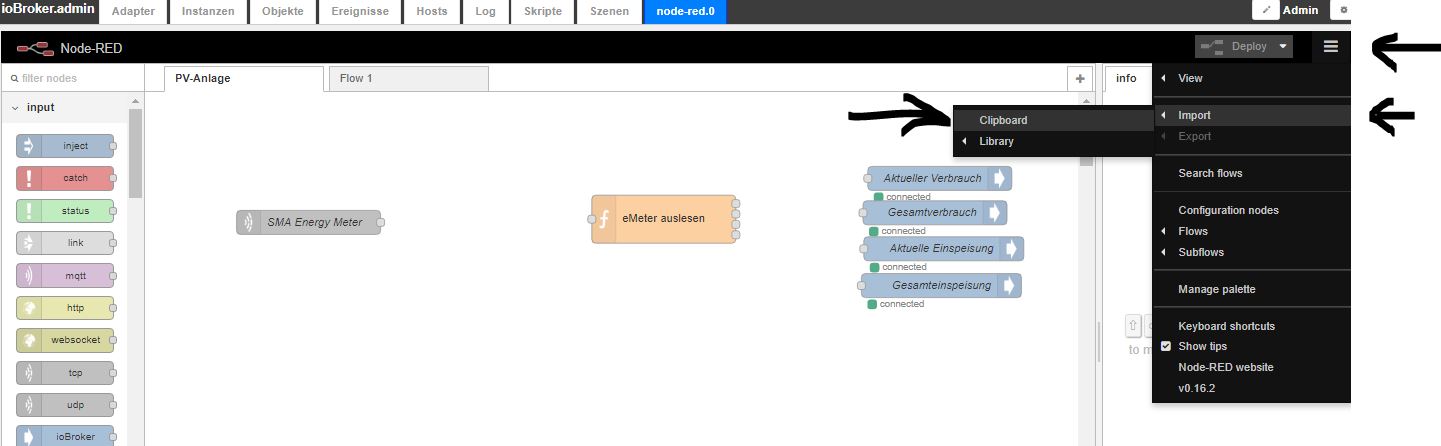The image size is (1441, 446).
Task: Select the http node in palette
Action: (65, 308)
